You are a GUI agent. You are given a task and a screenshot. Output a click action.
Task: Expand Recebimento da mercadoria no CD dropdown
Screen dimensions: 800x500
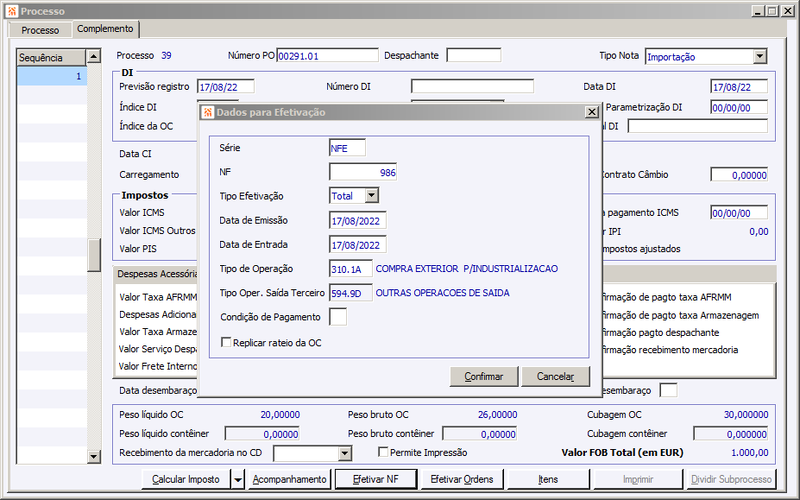pyautogui.click(x=345, y=453)
